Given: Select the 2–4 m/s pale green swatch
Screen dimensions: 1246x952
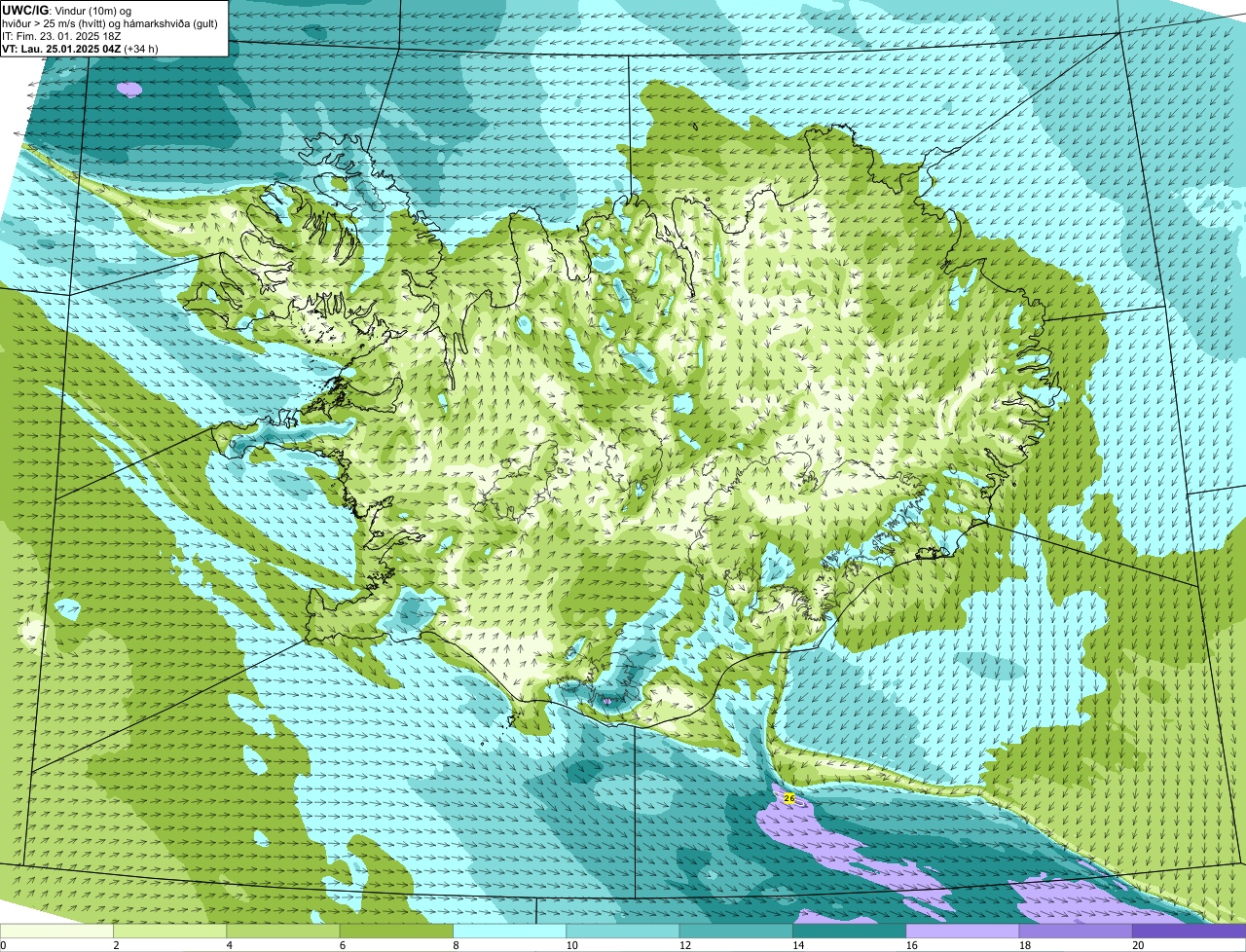Looking at the screenshot, I should click(x=170, y=931).
